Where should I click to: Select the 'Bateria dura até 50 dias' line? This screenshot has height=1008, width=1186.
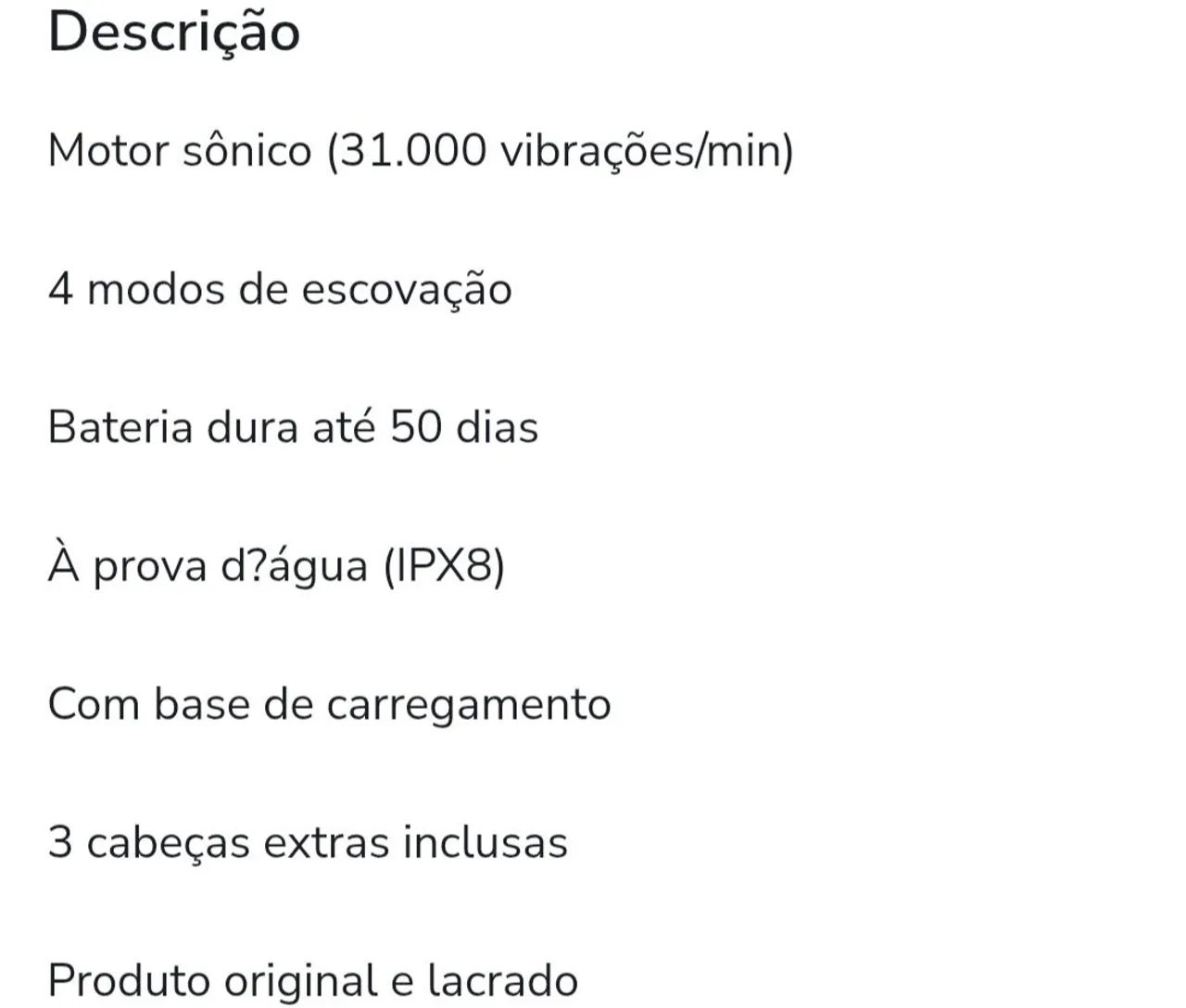pos(293,427)
